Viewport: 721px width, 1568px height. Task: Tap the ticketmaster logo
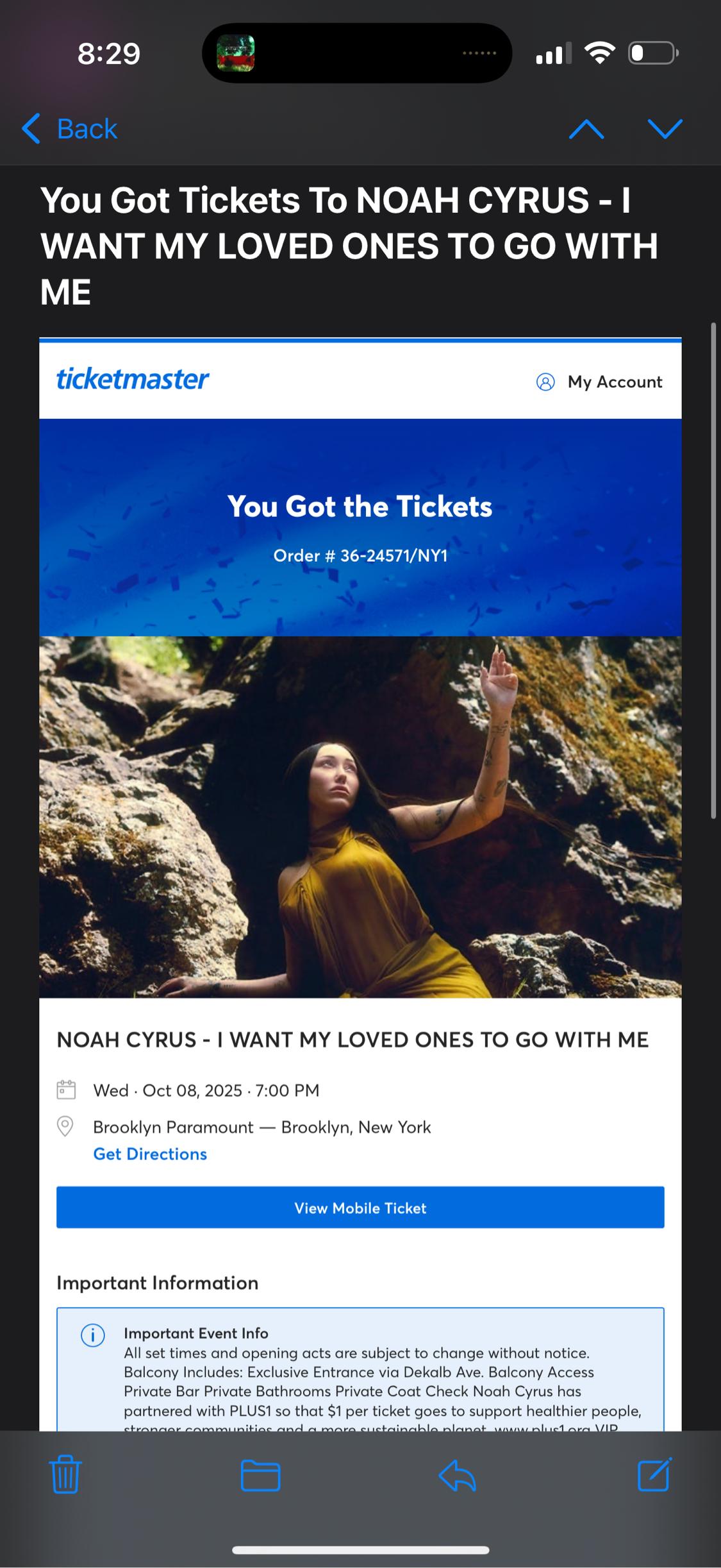click(133, 379)
